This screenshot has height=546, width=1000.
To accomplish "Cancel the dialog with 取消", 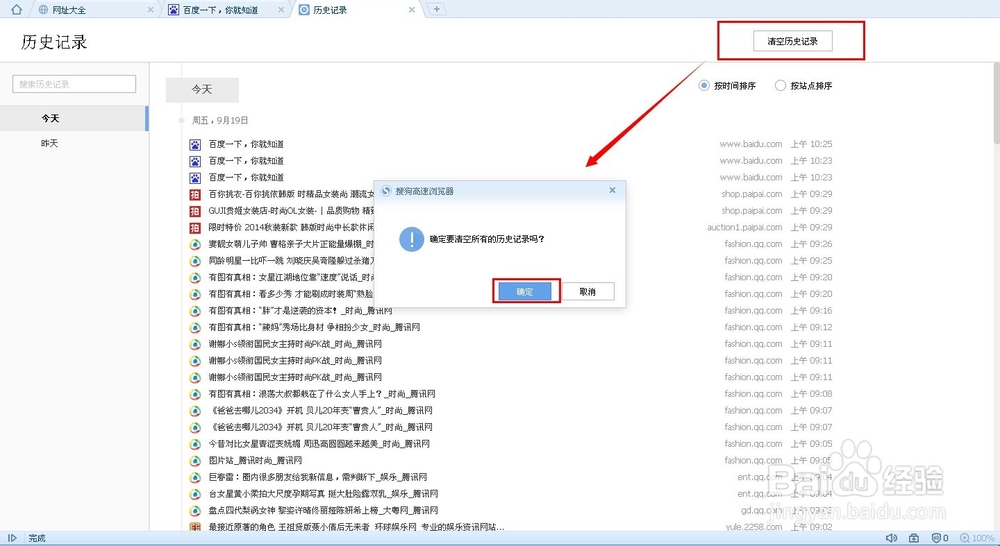I will click(587, 291).
